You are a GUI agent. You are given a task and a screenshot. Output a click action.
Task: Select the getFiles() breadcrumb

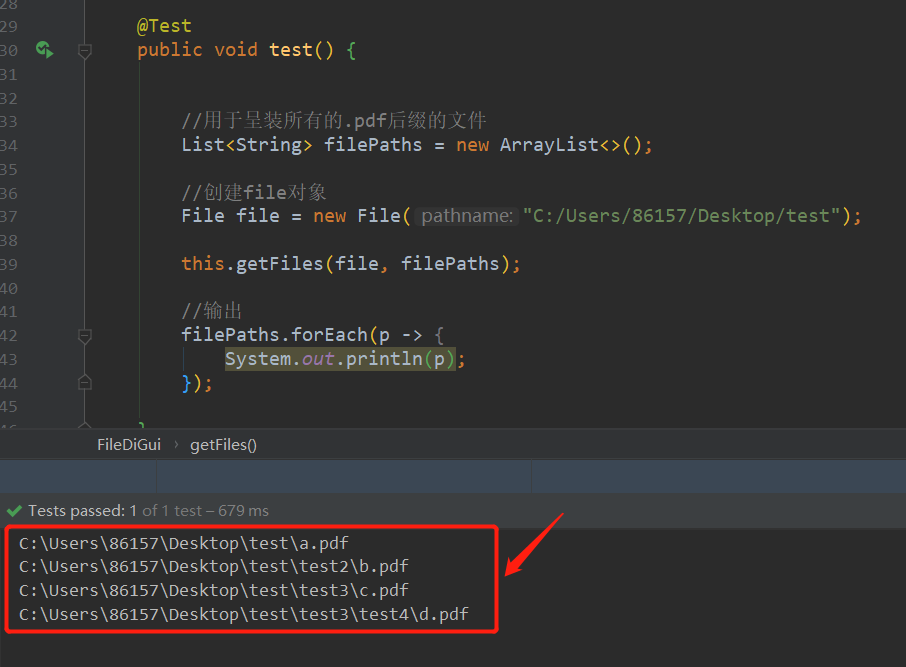pyautogui.click(x=223, y=444)
